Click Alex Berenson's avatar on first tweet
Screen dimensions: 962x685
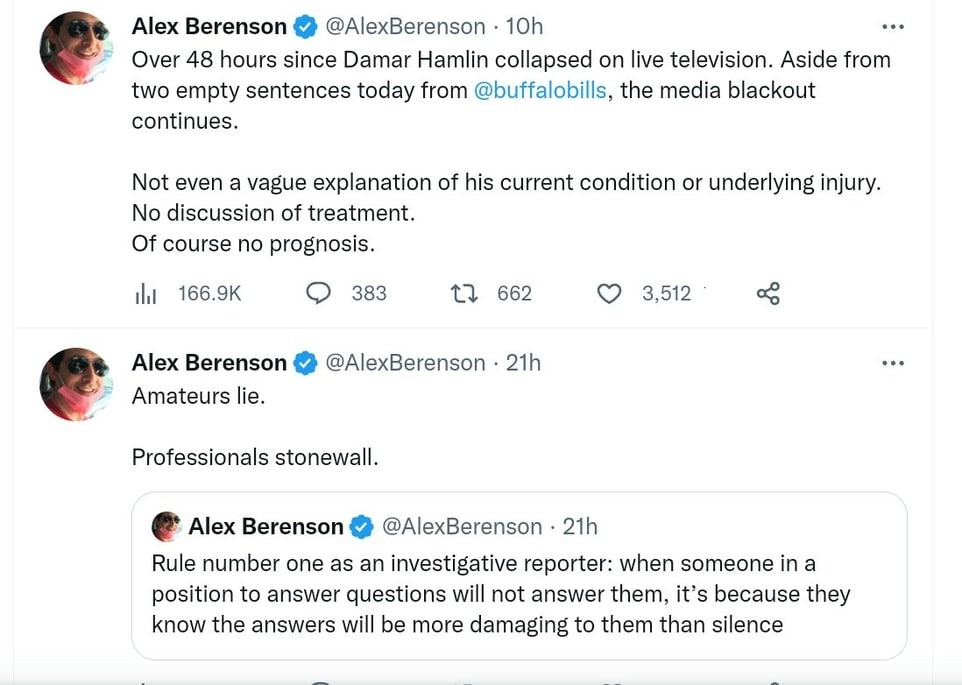point(74,48)
